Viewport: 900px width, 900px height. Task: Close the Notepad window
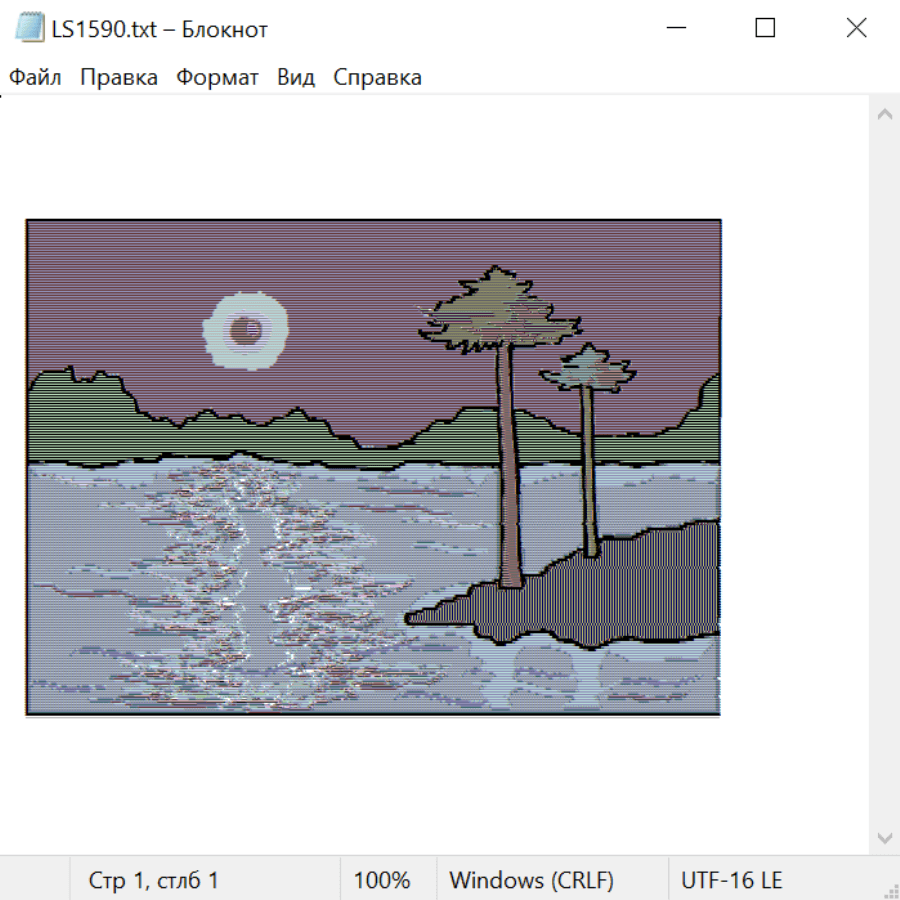tap(856, 28)
